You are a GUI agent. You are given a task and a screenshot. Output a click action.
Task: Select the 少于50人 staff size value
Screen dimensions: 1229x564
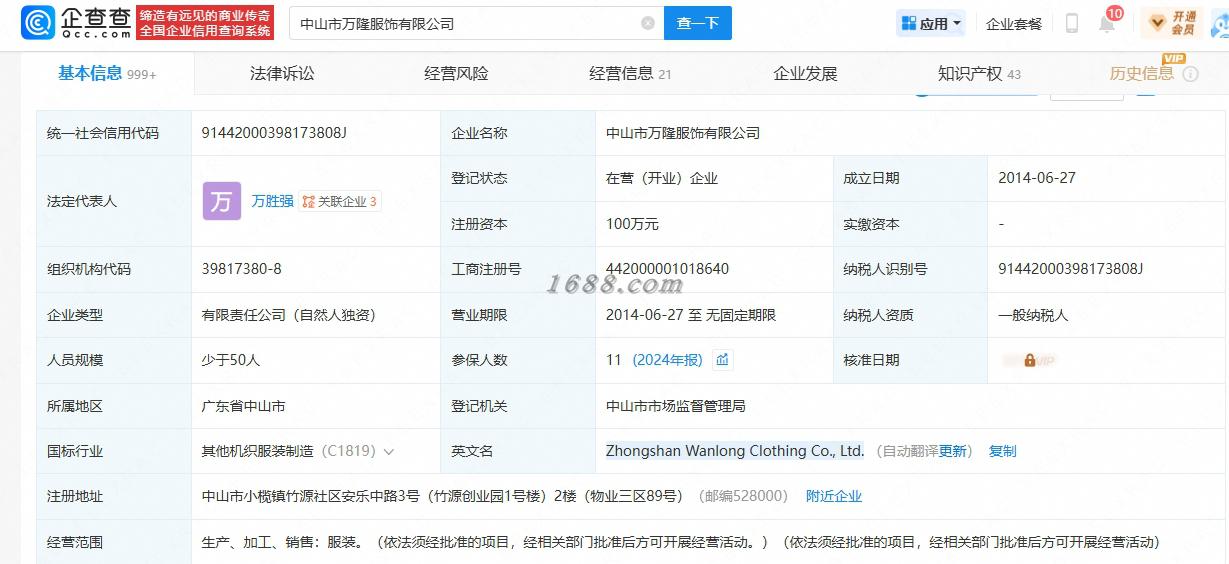click(x=231, y=360)
